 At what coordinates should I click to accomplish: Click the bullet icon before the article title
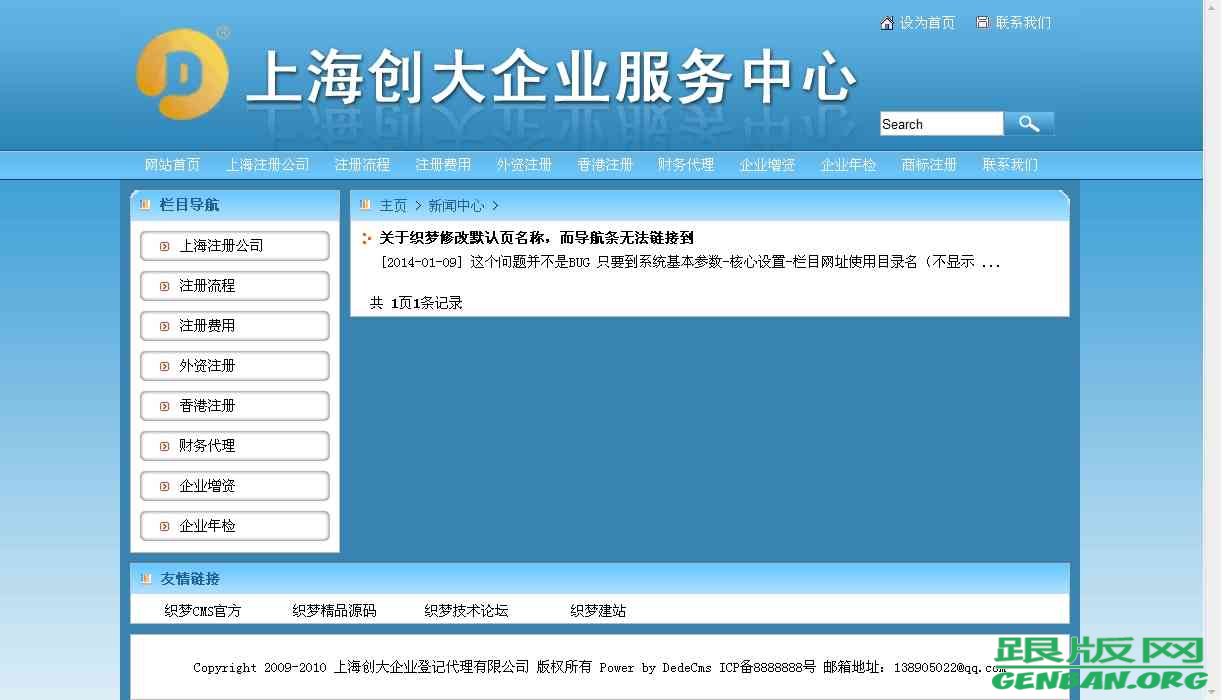tap(367, 238)
